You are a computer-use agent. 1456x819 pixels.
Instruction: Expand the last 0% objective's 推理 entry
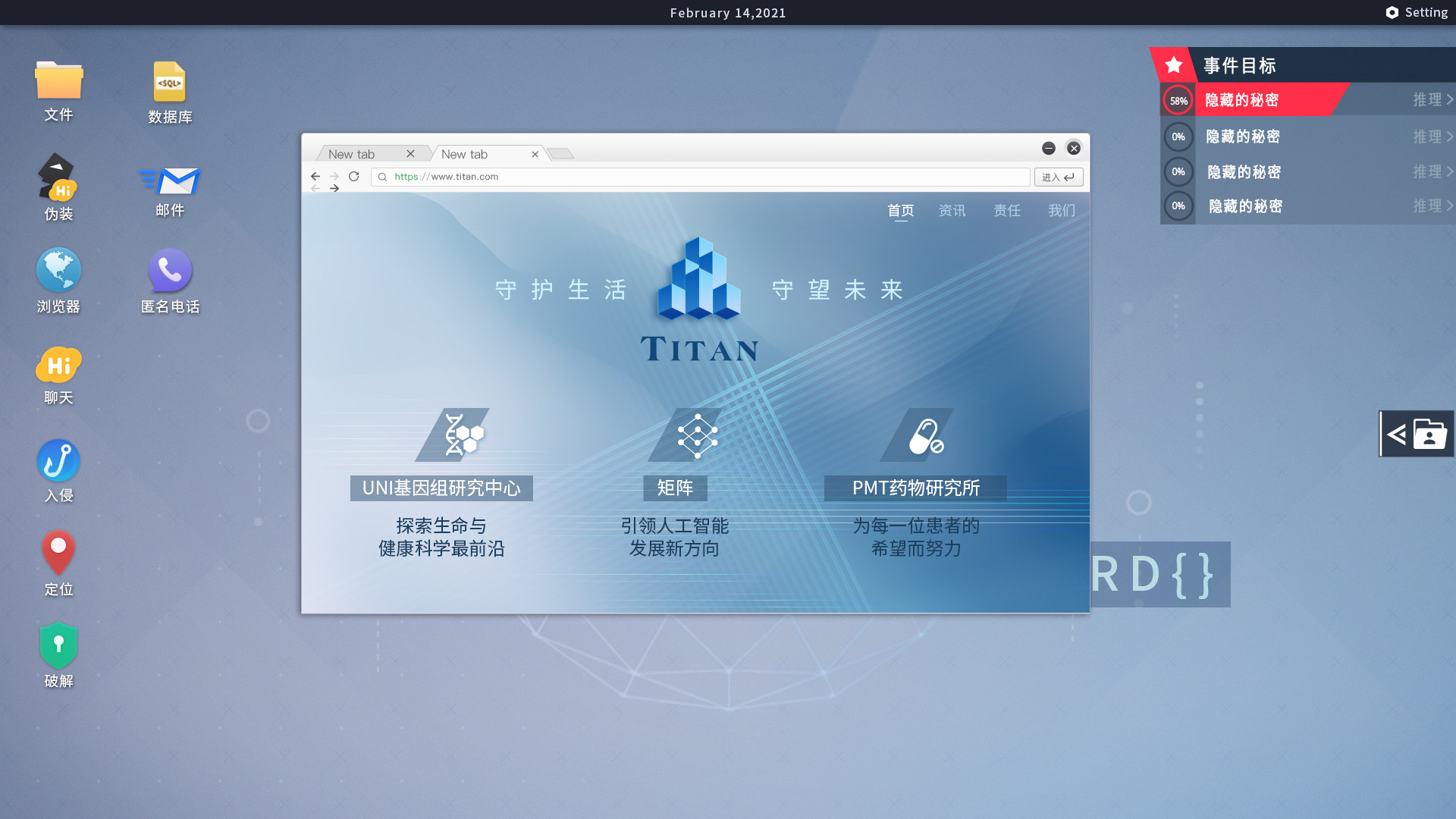point(1429,206)
